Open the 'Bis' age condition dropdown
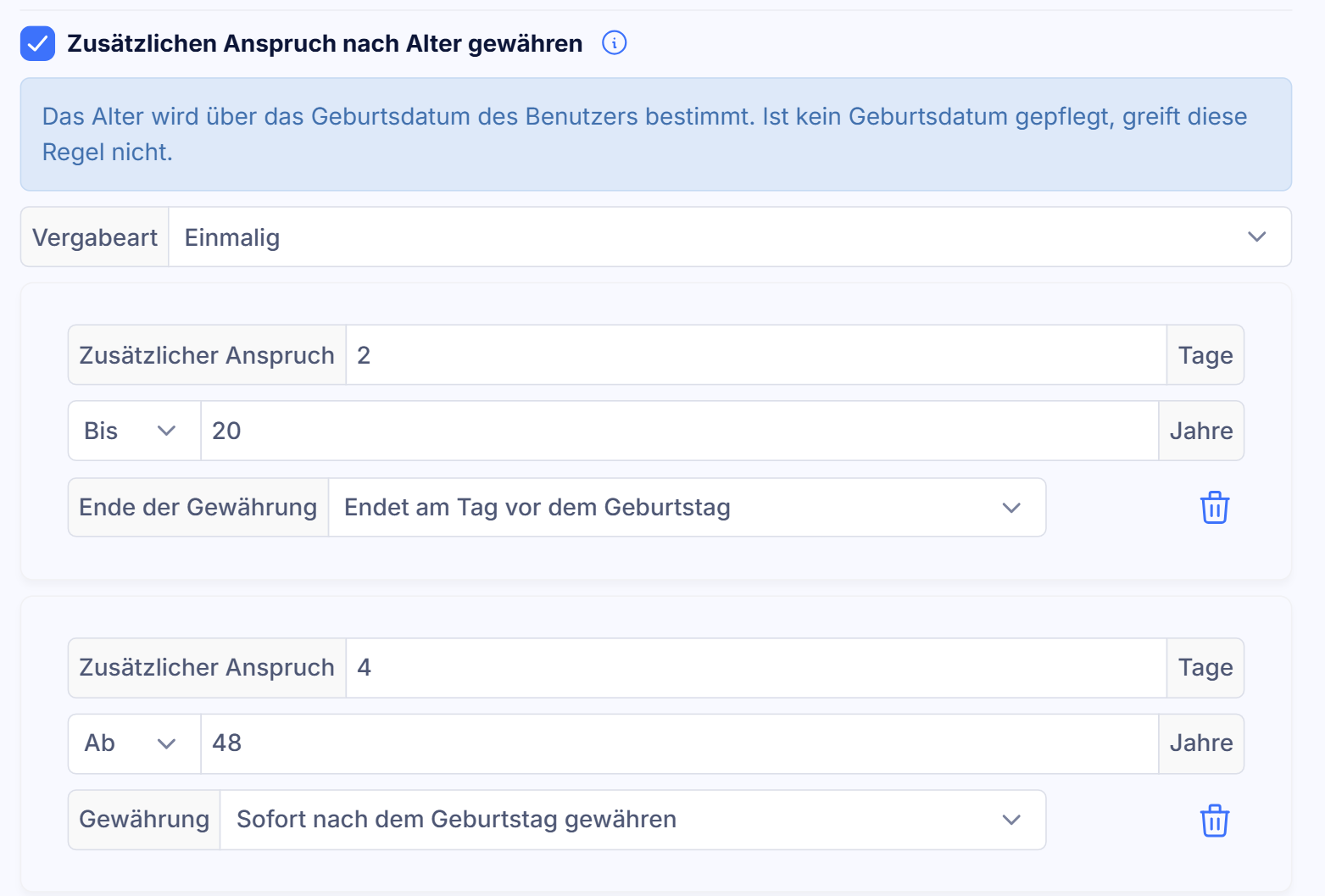 tap(134, 431)
